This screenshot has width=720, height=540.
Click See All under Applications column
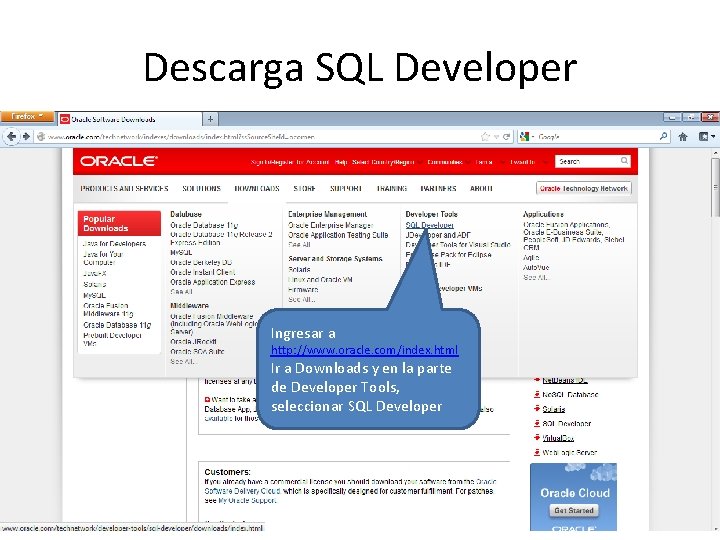pyautogui.click(x=535, y=277)
